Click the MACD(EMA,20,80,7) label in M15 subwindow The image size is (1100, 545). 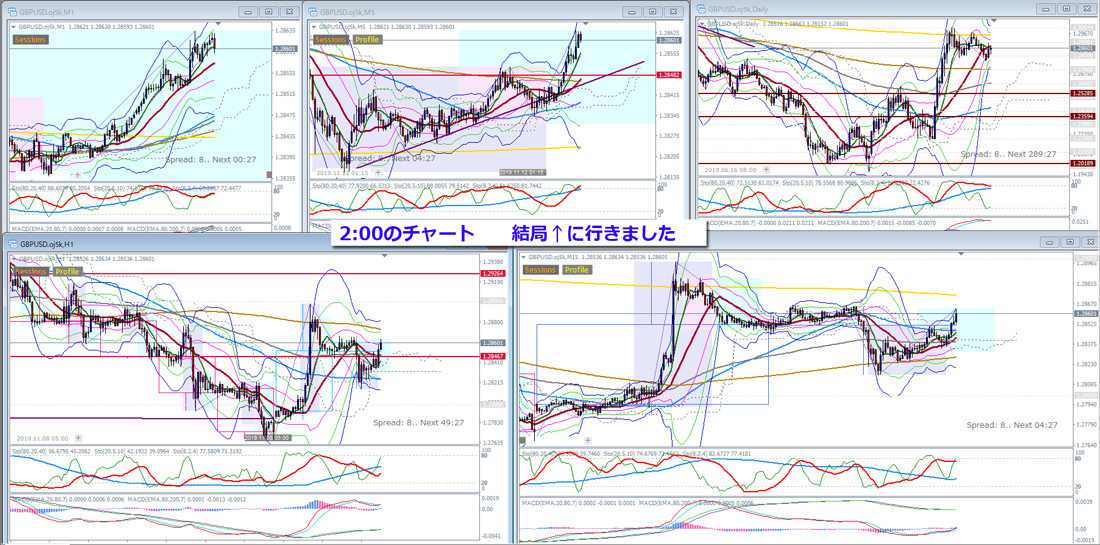(551, 502)
